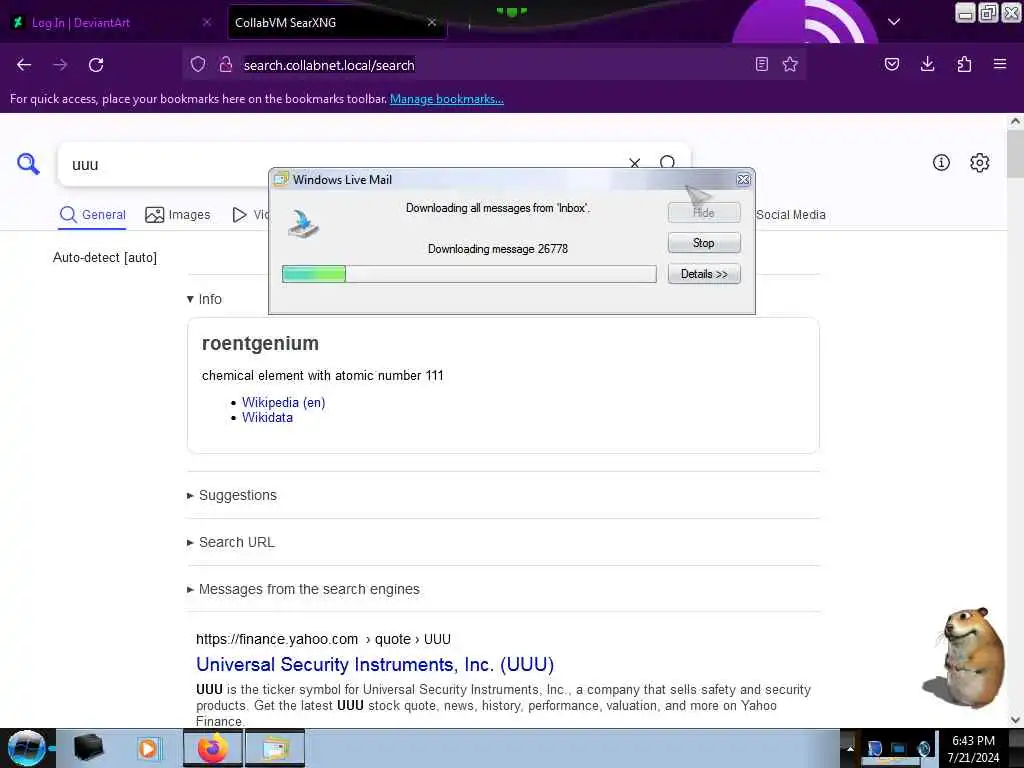Stop the Windows Live Mail download
The image size is (1024, 768).
click(x=704, y=243)
